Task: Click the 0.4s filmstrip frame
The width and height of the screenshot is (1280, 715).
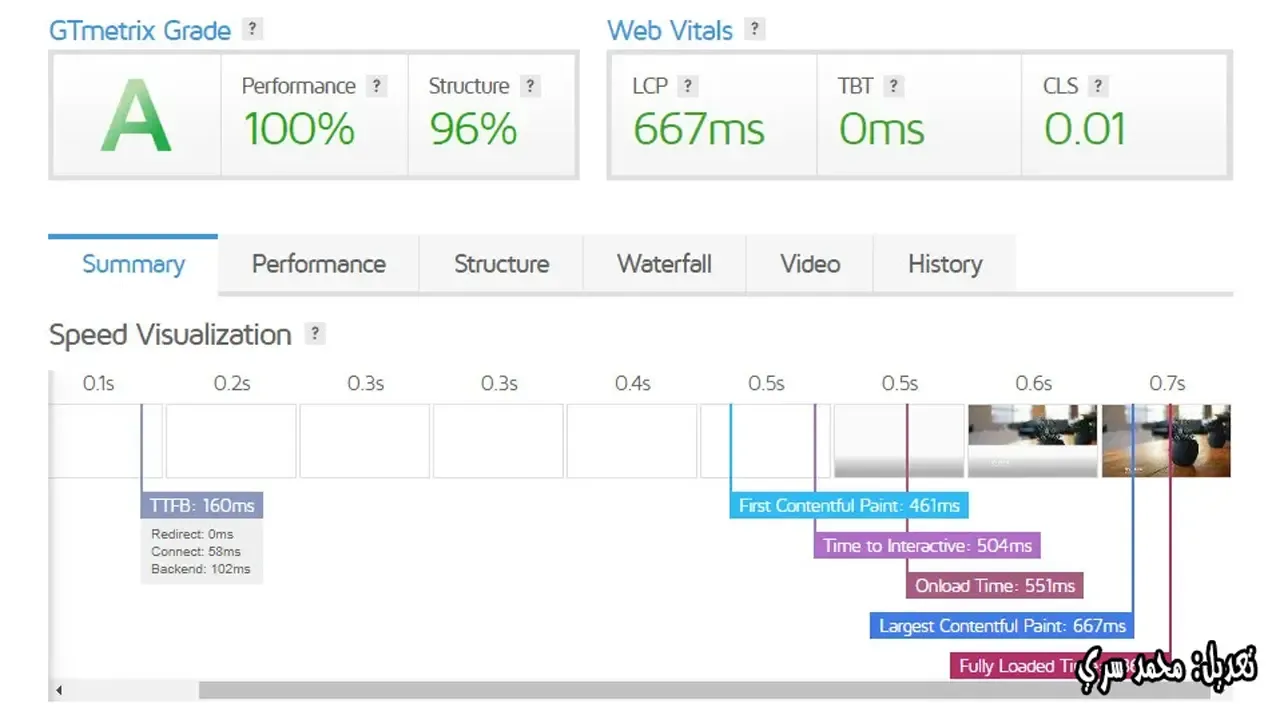Action: click(x=632, y=441)
